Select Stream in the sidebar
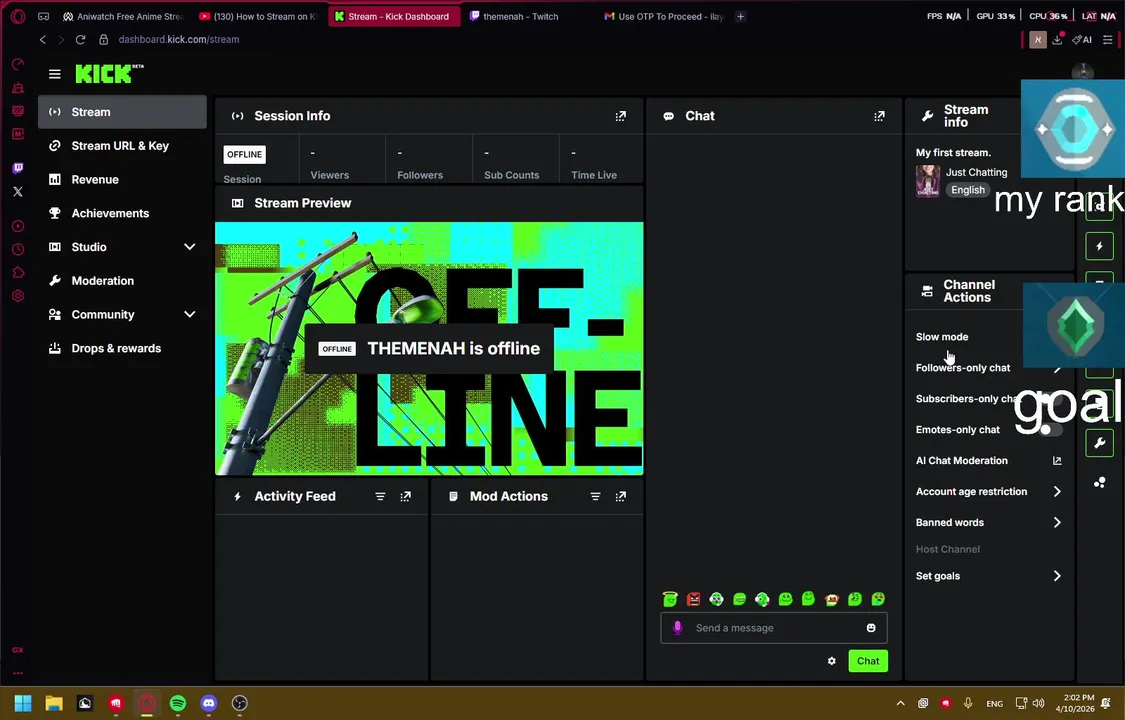1125x720 pixels. tap(123, 112)
